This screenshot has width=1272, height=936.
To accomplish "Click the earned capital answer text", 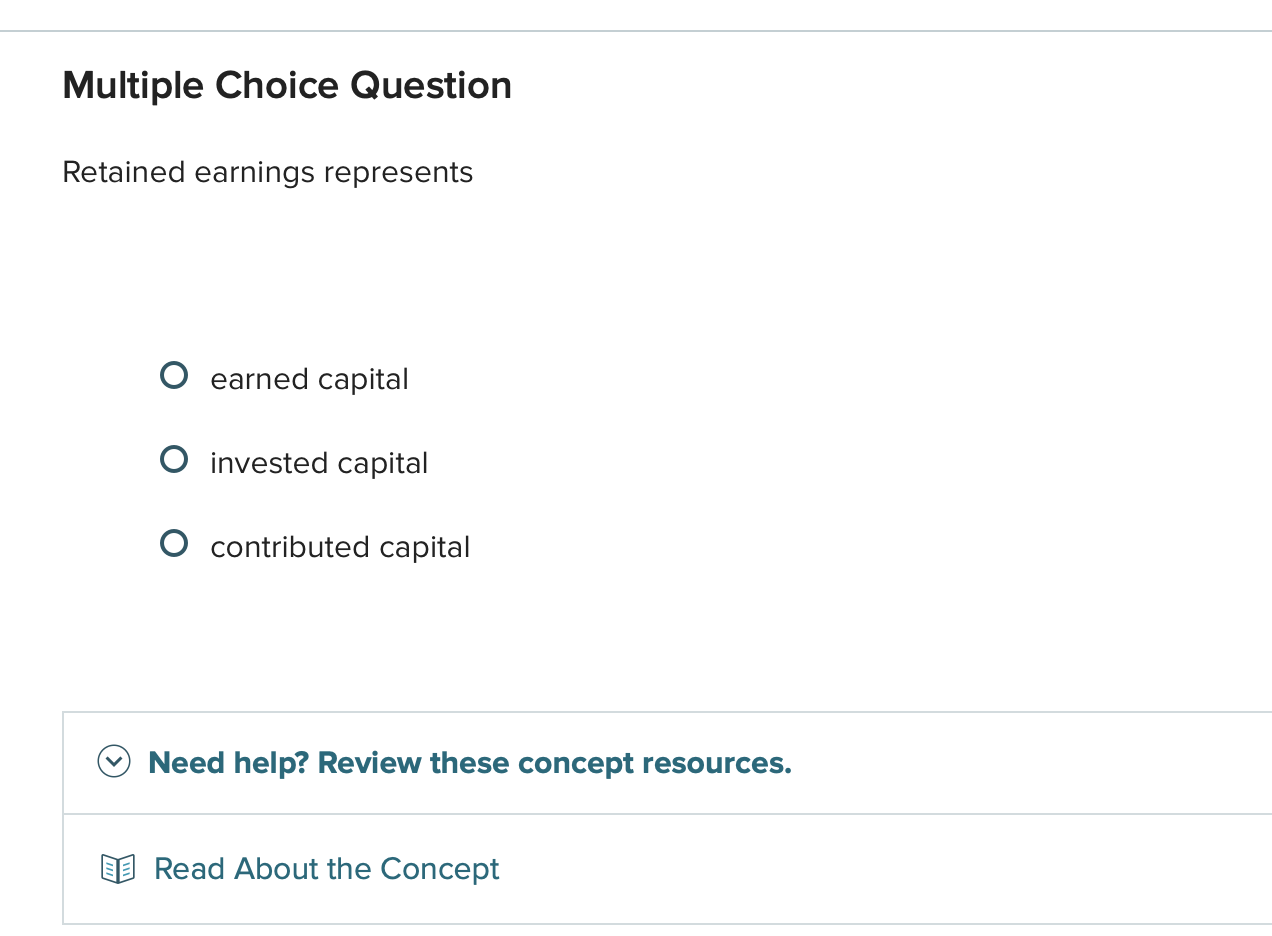I will pyautogui.click(x=309, y=379).
